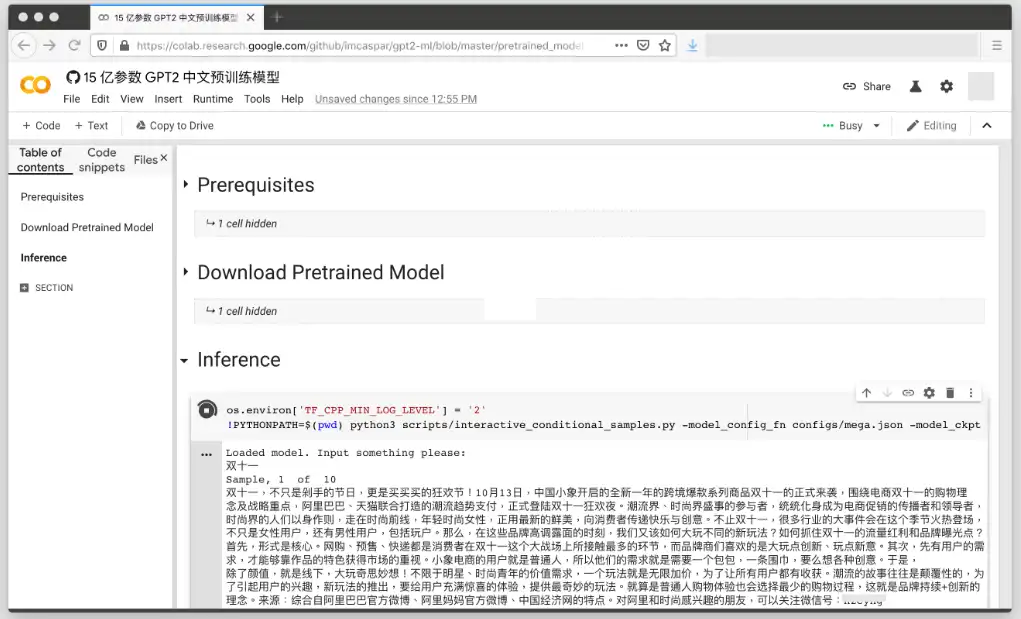Click Copy to Drive button
This screenshot has width=1021, height=619.
tap(175, 126)
